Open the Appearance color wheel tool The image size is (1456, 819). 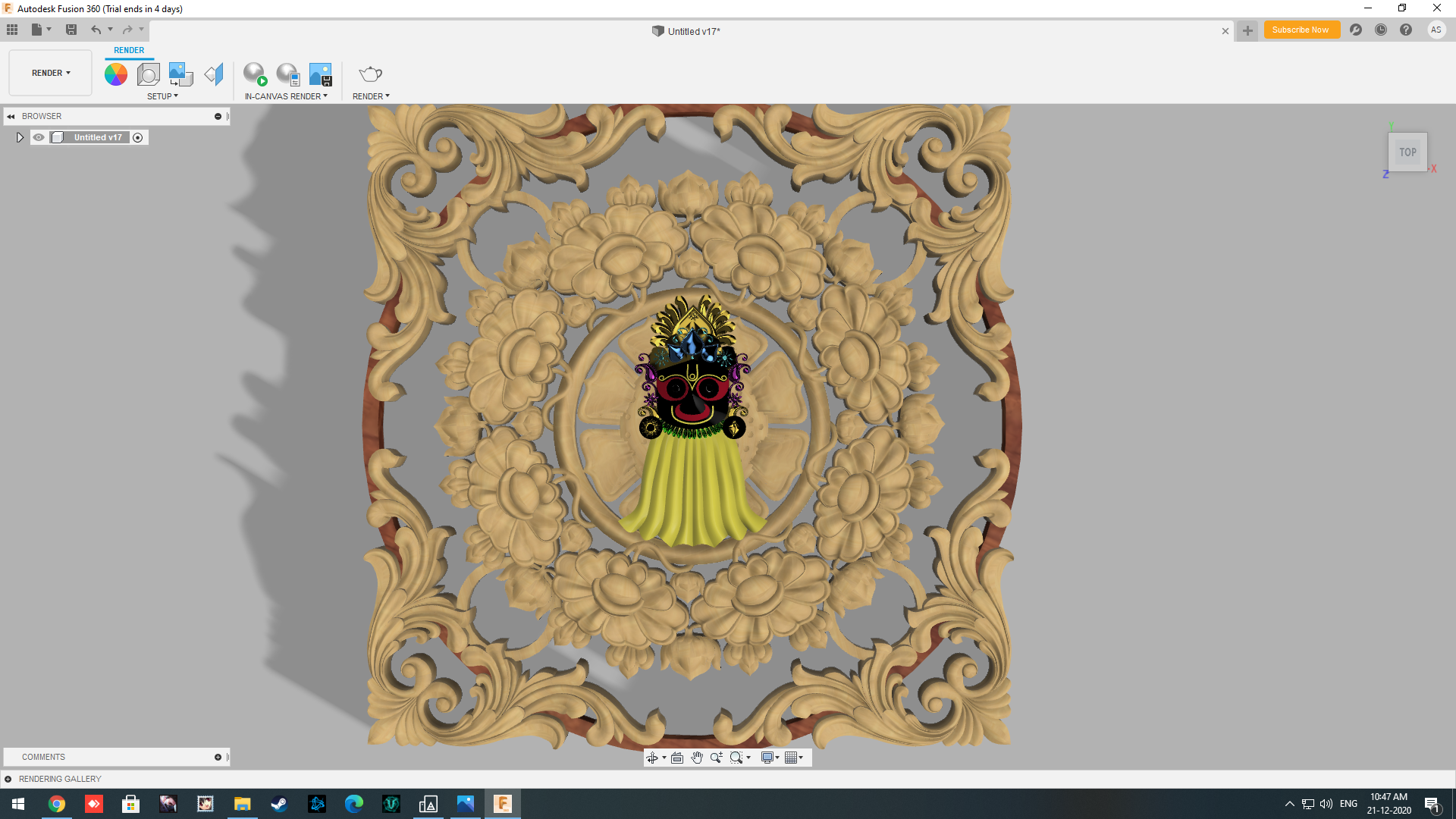[116, 74]
